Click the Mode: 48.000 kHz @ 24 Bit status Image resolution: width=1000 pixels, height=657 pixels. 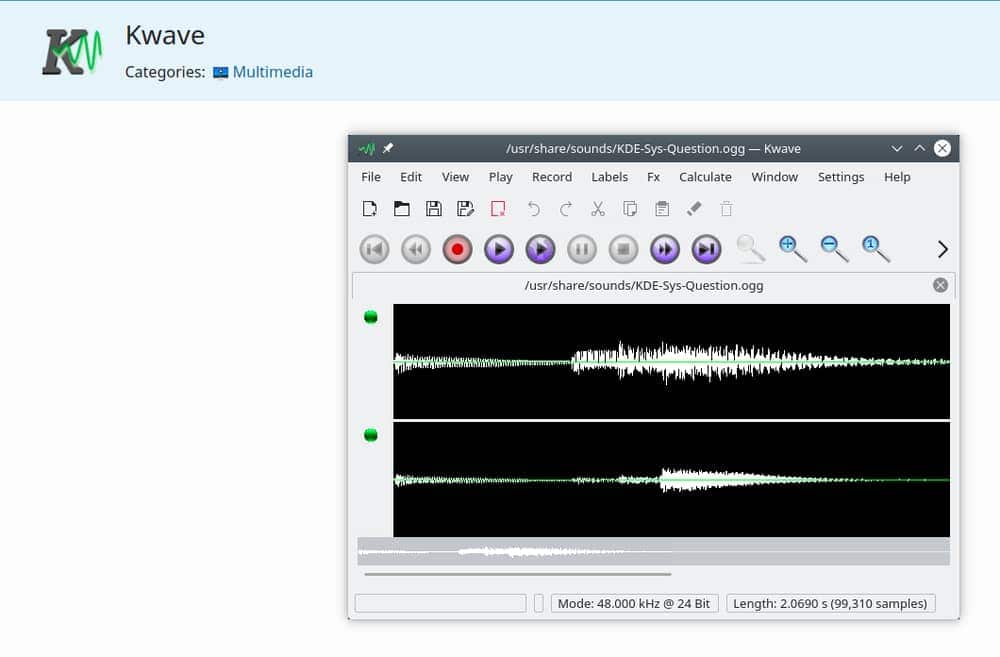[634, 603]
